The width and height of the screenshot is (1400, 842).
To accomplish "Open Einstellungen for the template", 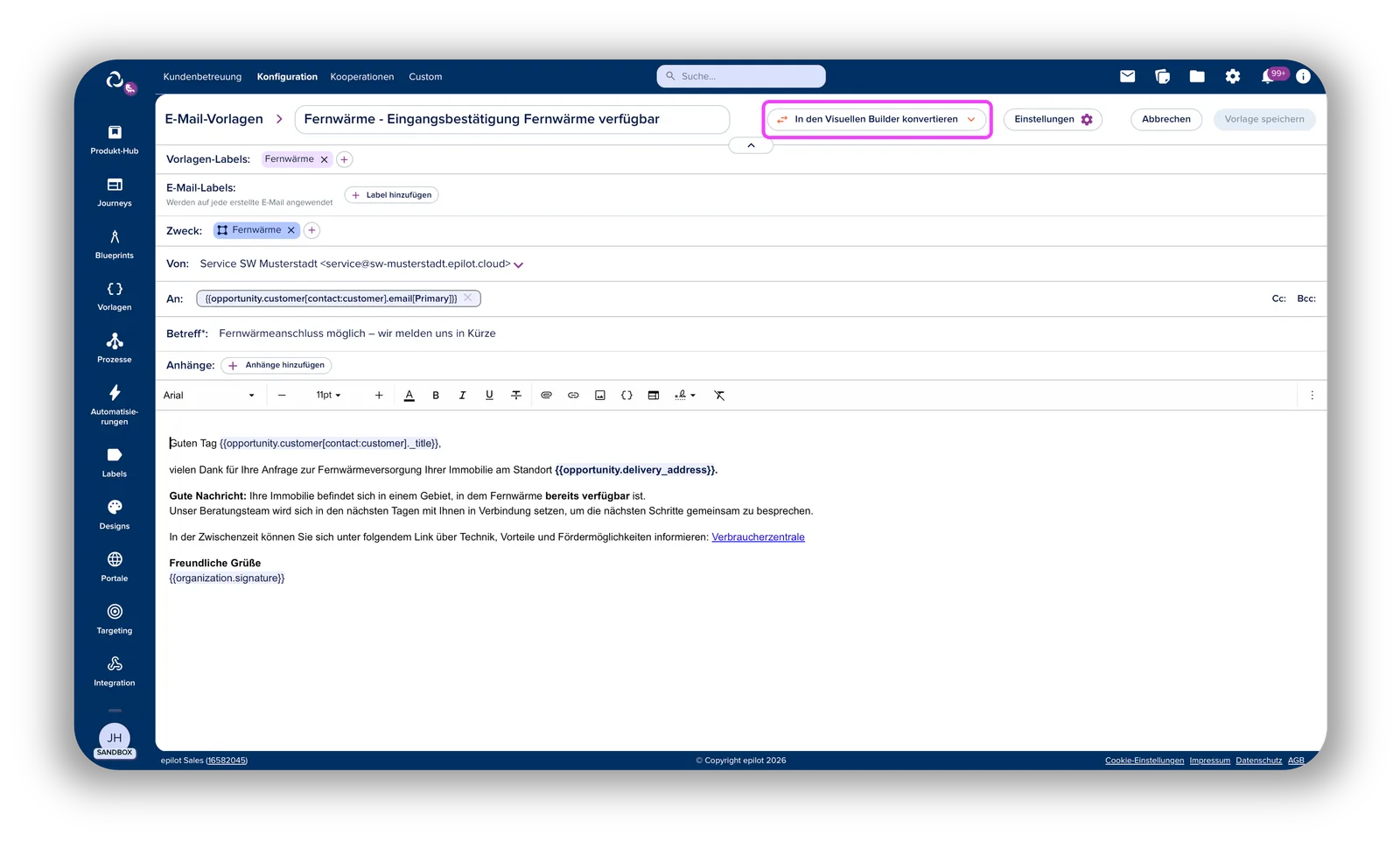I will pos(1053,119).
